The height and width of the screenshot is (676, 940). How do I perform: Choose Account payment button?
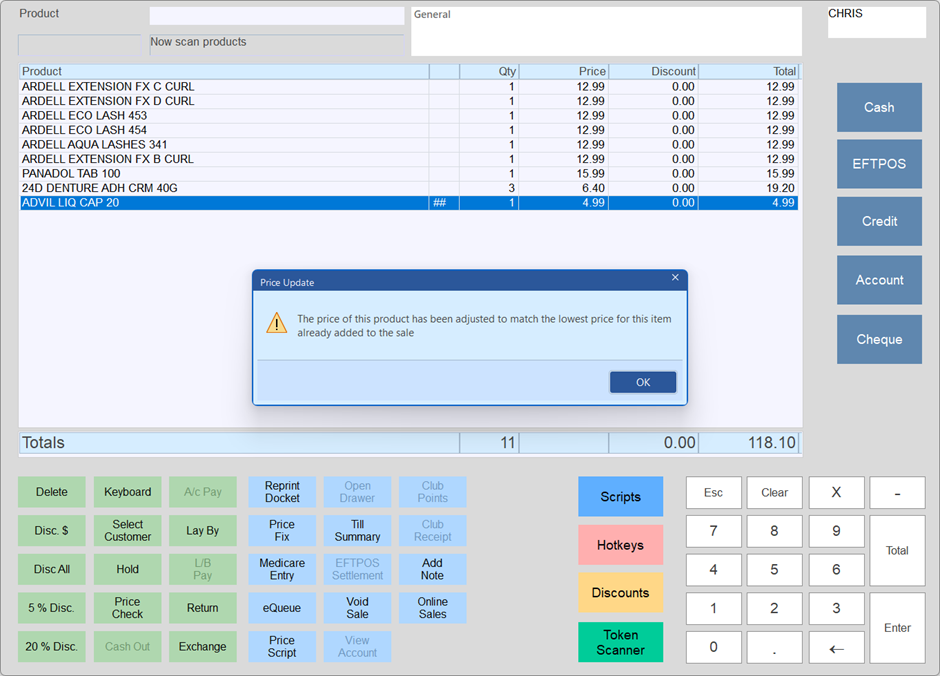tap(879, 280)
